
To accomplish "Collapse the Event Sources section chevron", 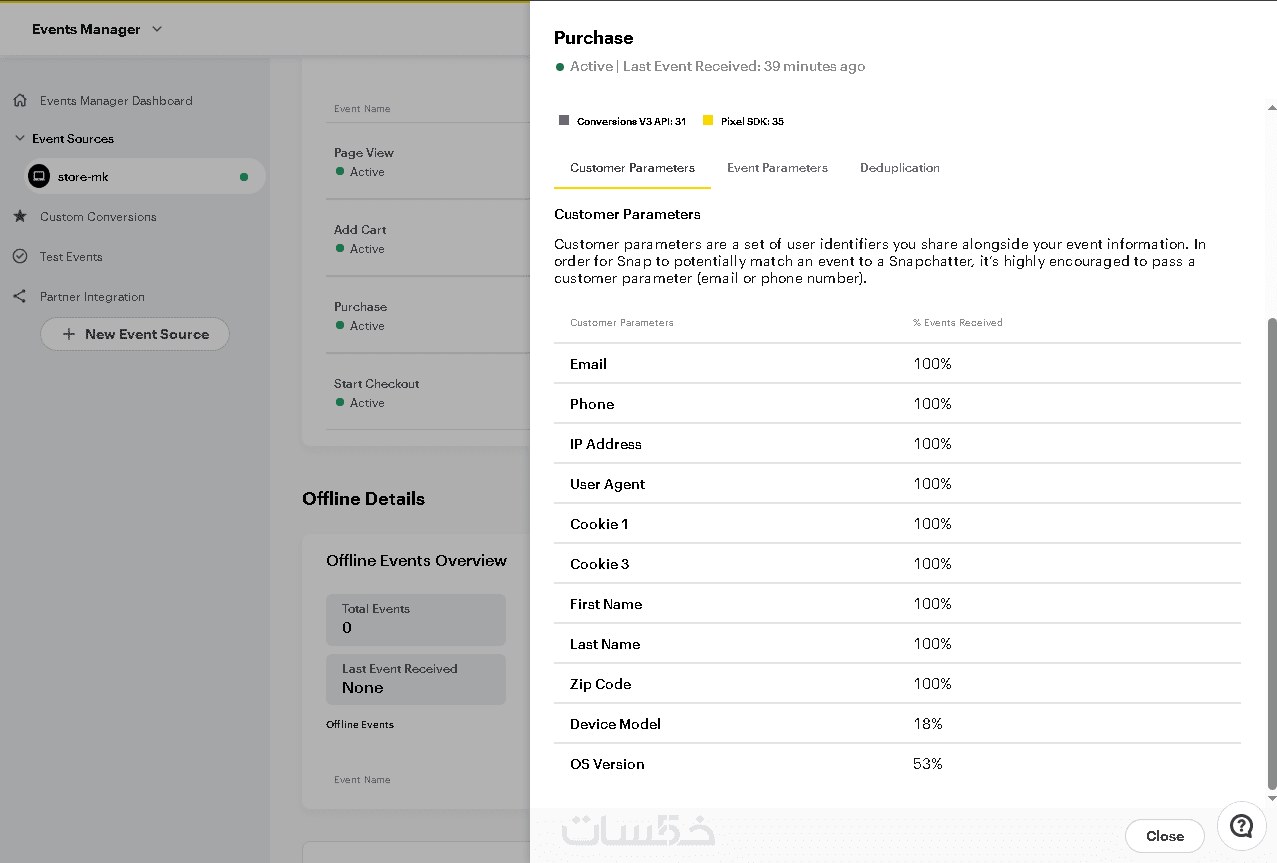I will click(20, 139).
